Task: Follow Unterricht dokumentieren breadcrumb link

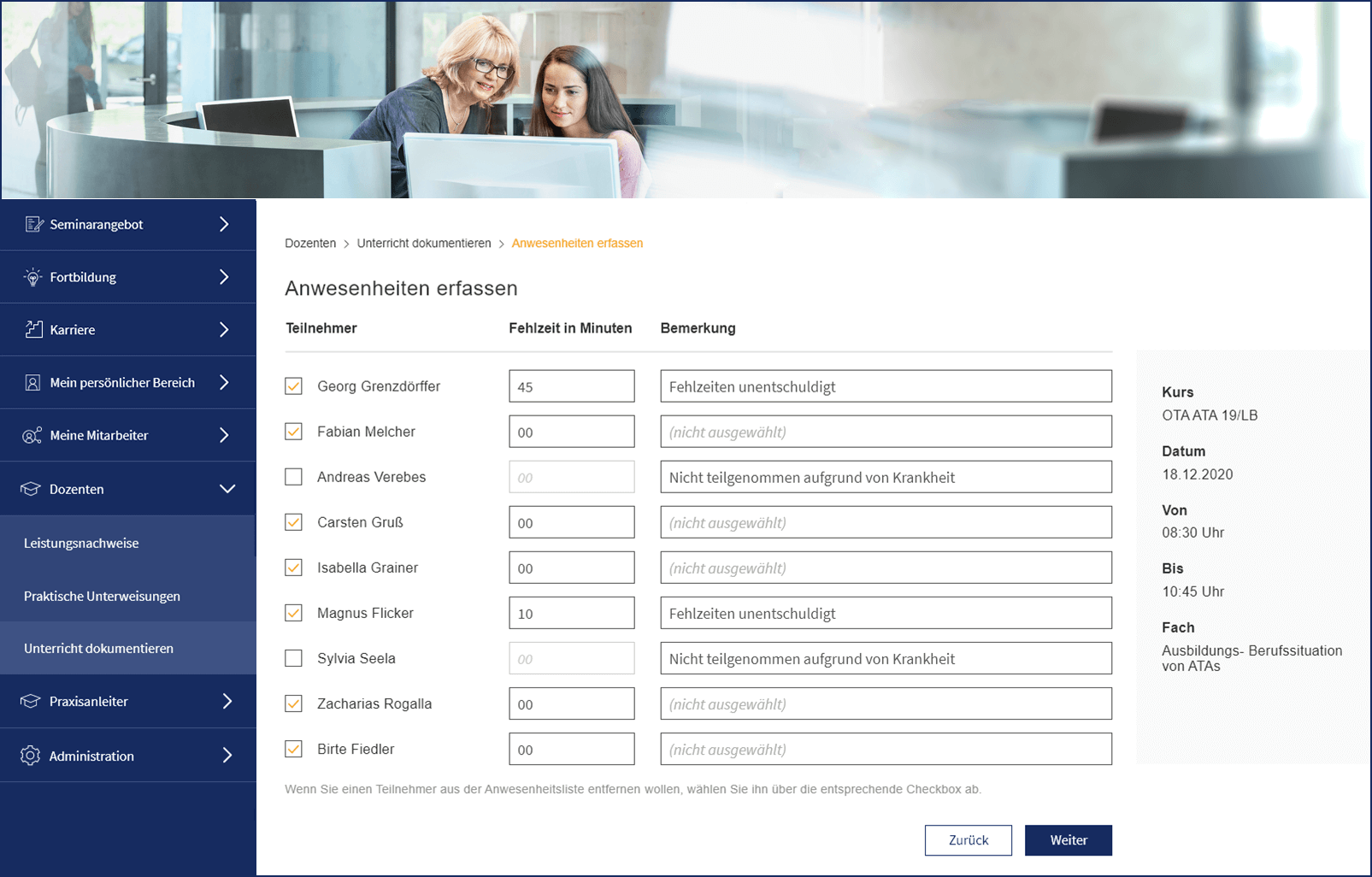Action: (424, 244)
